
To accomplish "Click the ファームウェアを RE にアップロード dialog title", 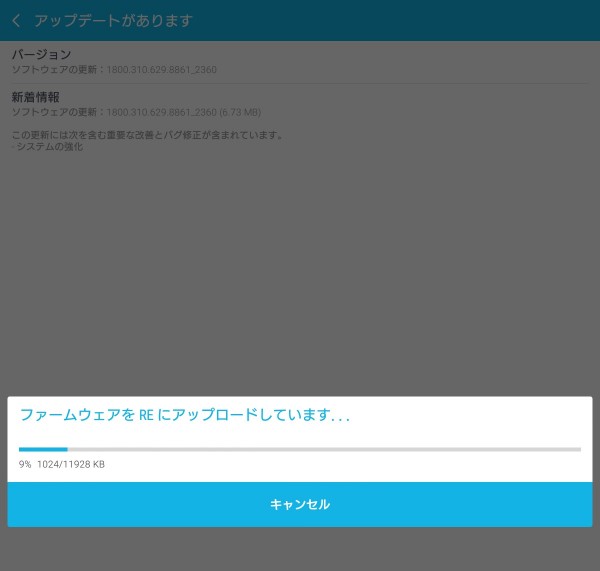I will tap(185, 415).
